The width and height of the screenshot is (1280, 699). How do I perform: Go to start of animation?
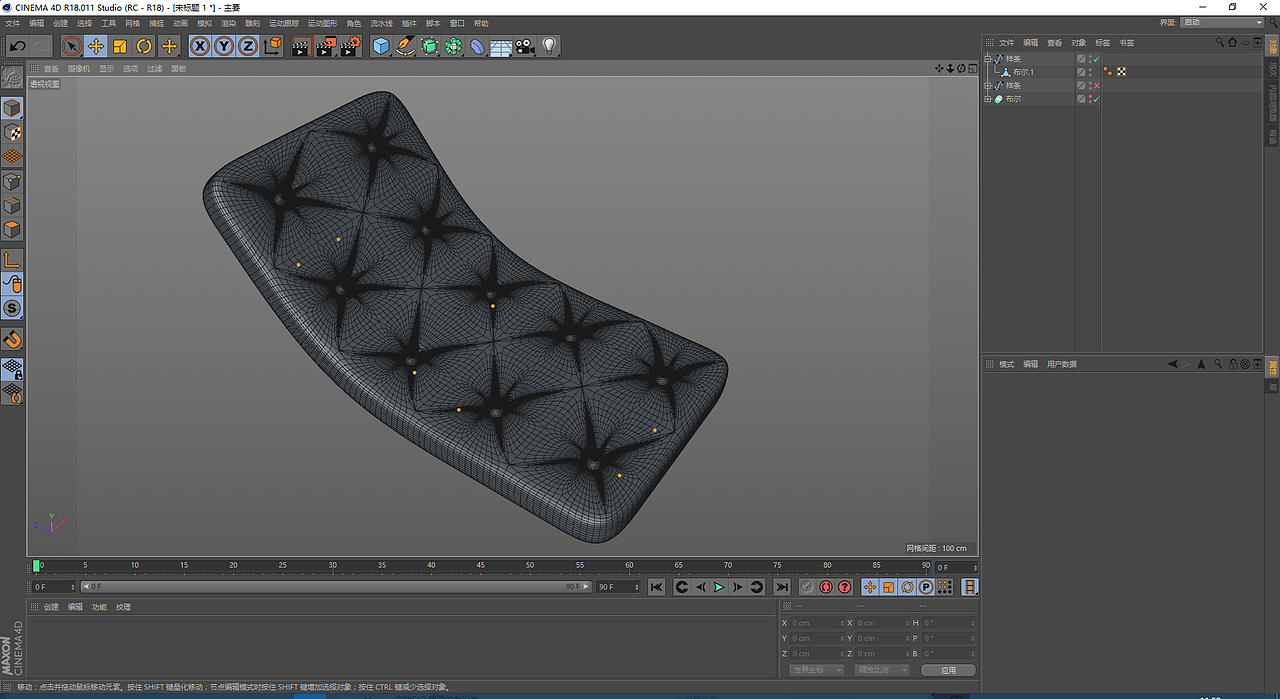click(656, 587)
